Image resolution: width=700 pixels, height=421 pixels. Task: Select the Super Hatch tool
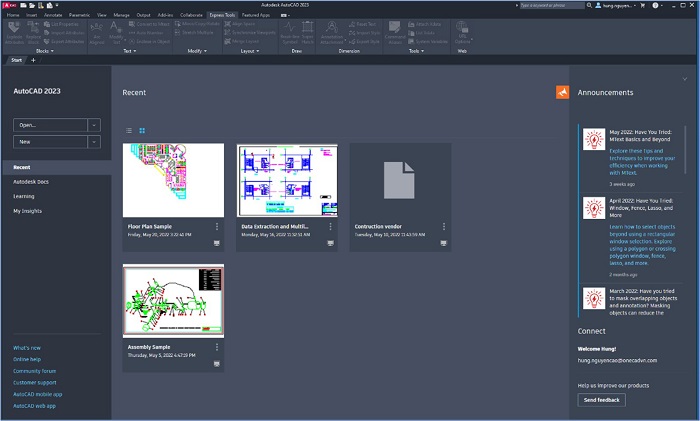tap(308, 33)
